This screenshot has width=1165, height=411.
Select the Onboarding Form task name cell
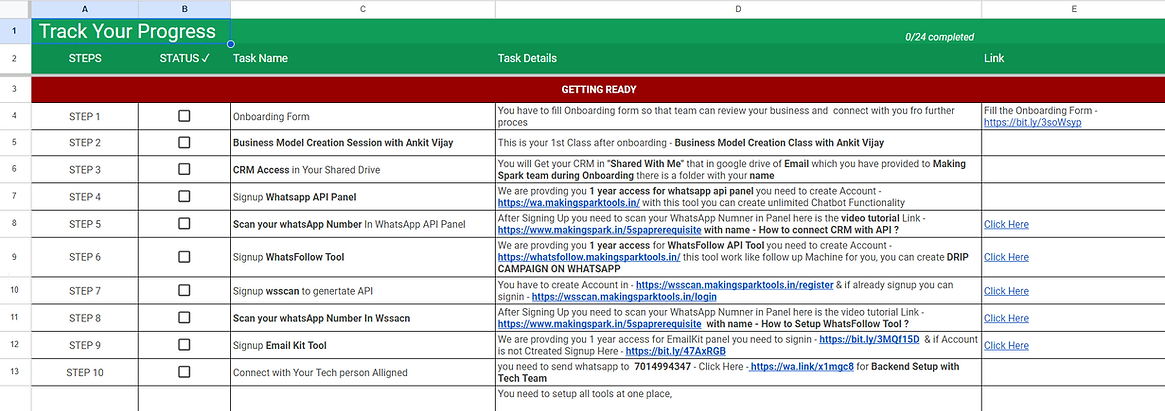363,116
